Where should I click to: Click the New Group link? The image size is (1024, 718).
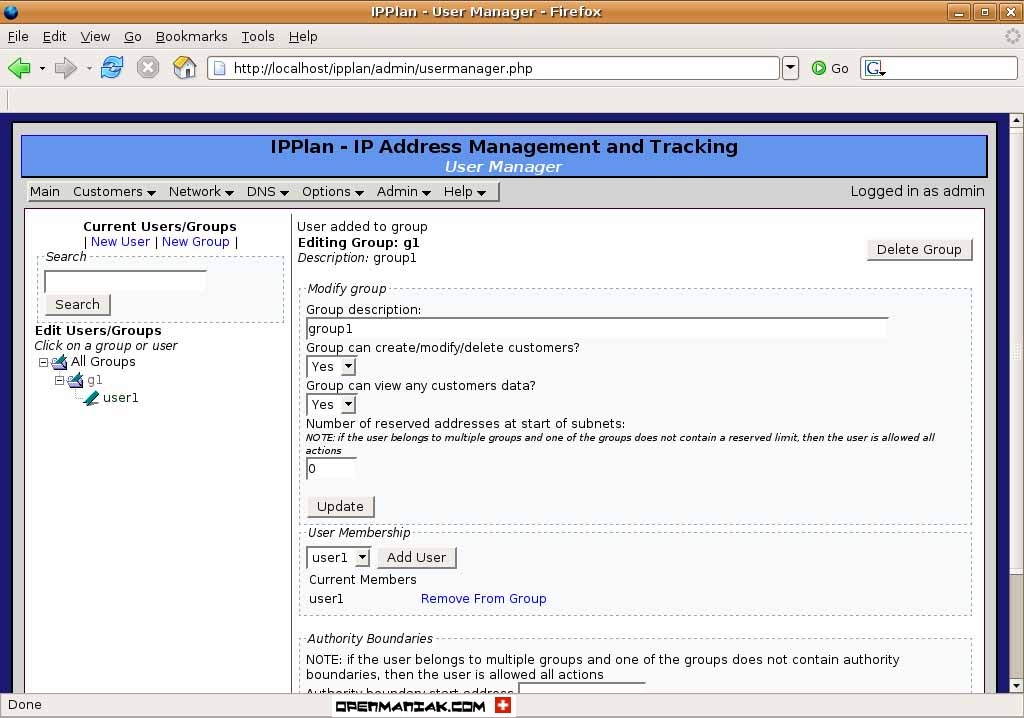[196, 242]
